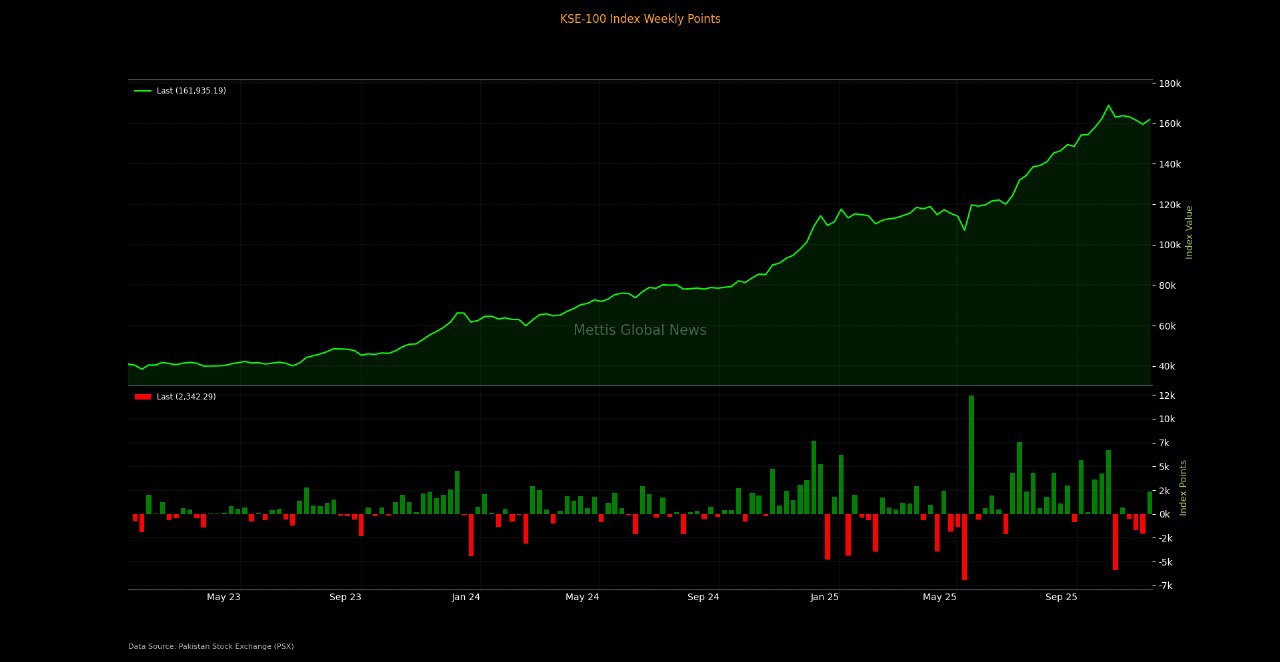Click the Index Points axis title
Screen dimensions: 1280x662
(x=1183, y=487)
